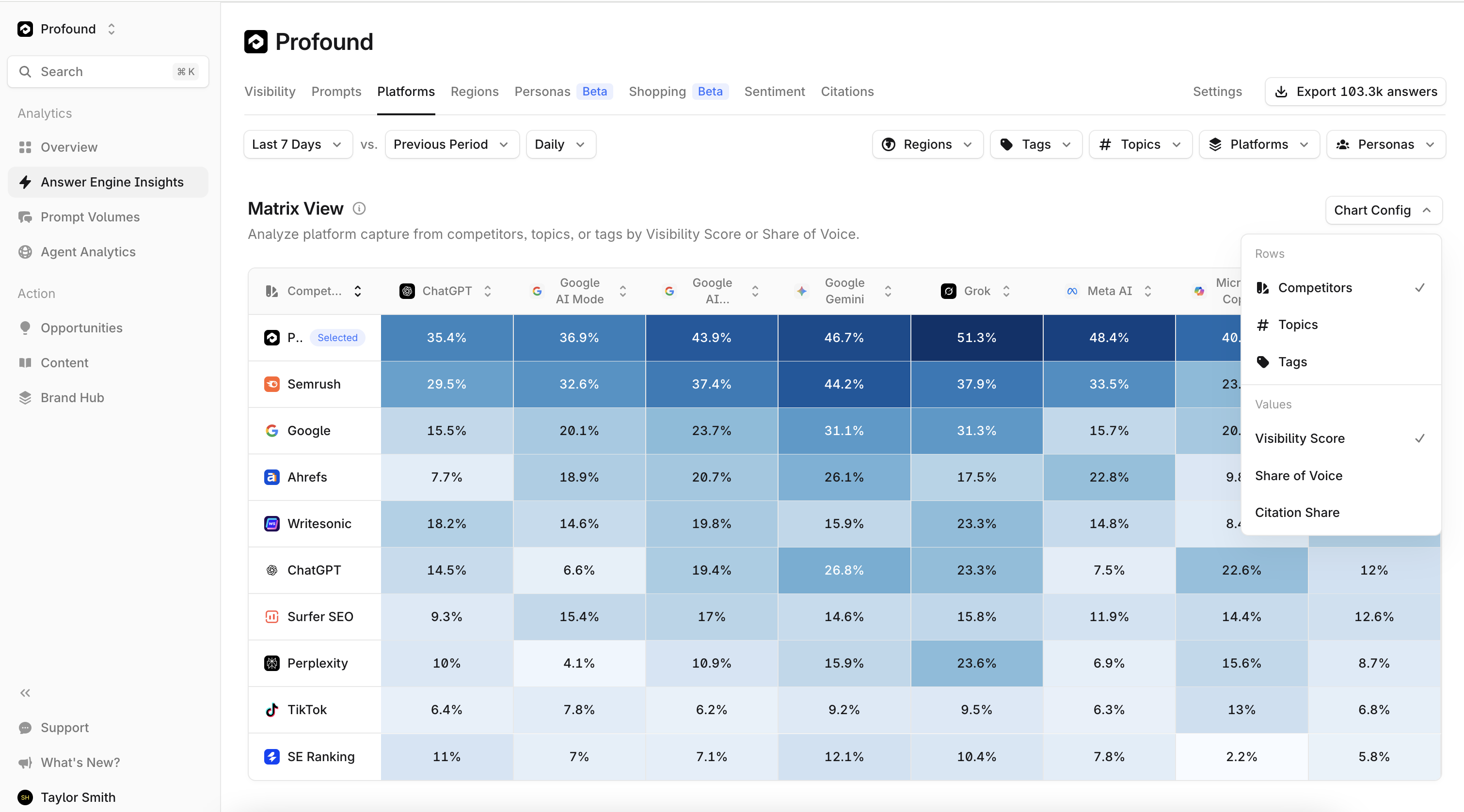Select Share of Voice value option
1464x812 pixels.
click(1299, 475)
